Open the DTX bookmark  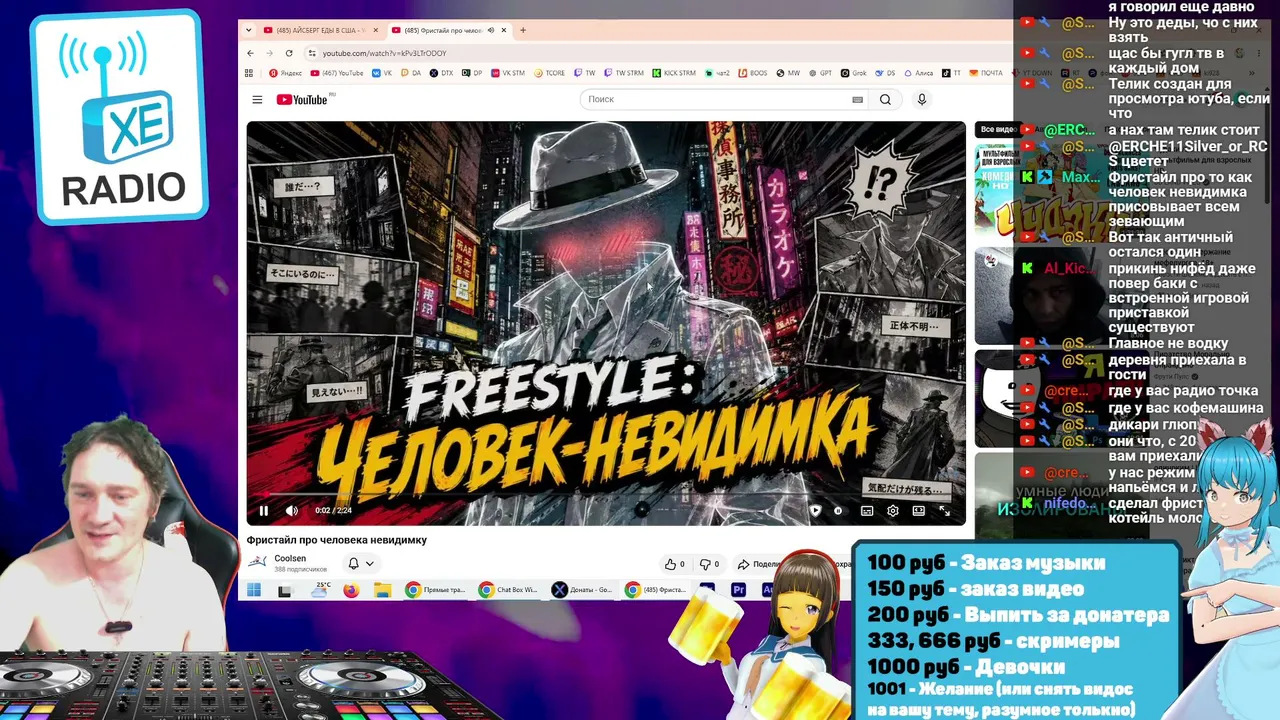442,73
